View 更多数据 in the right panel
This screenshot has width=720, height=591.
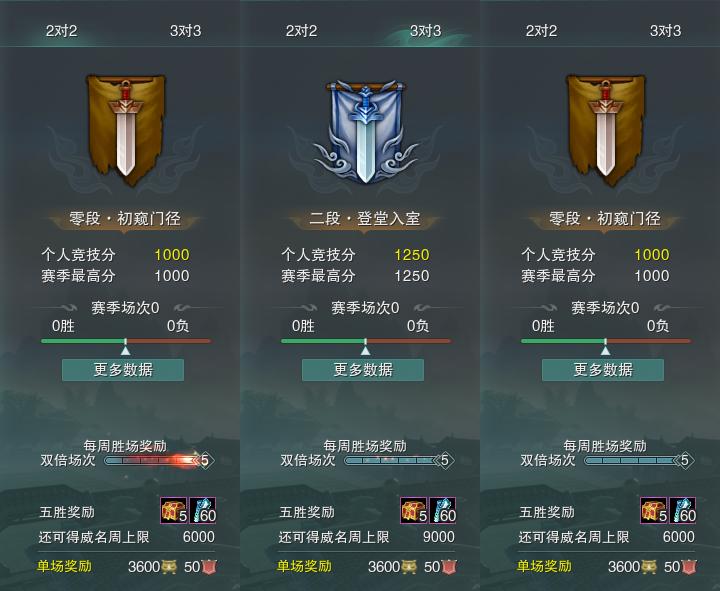pyautogui.click(x=603, y=370)
